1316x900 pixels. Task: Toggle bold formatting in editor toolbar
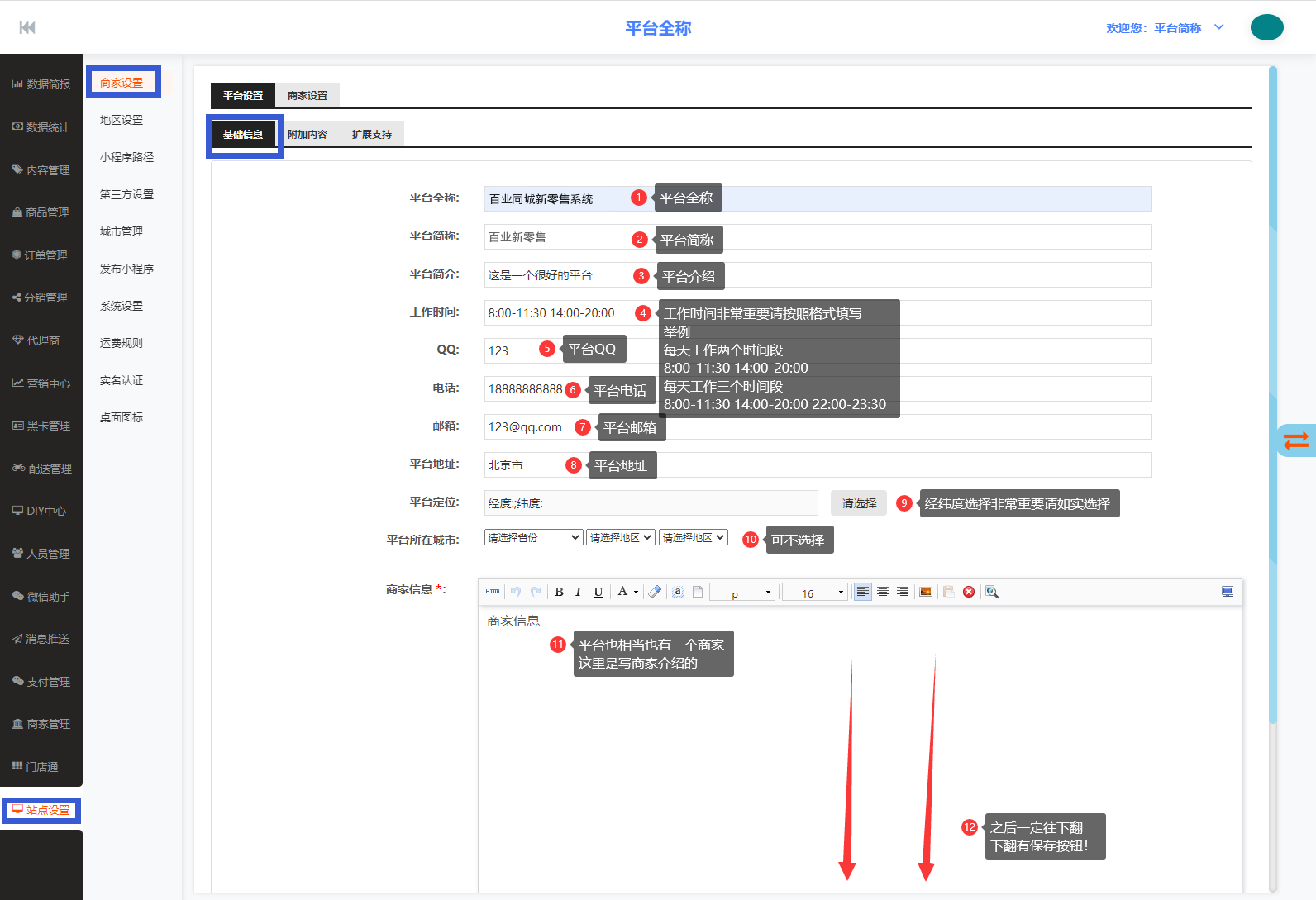tap(559, 592)
